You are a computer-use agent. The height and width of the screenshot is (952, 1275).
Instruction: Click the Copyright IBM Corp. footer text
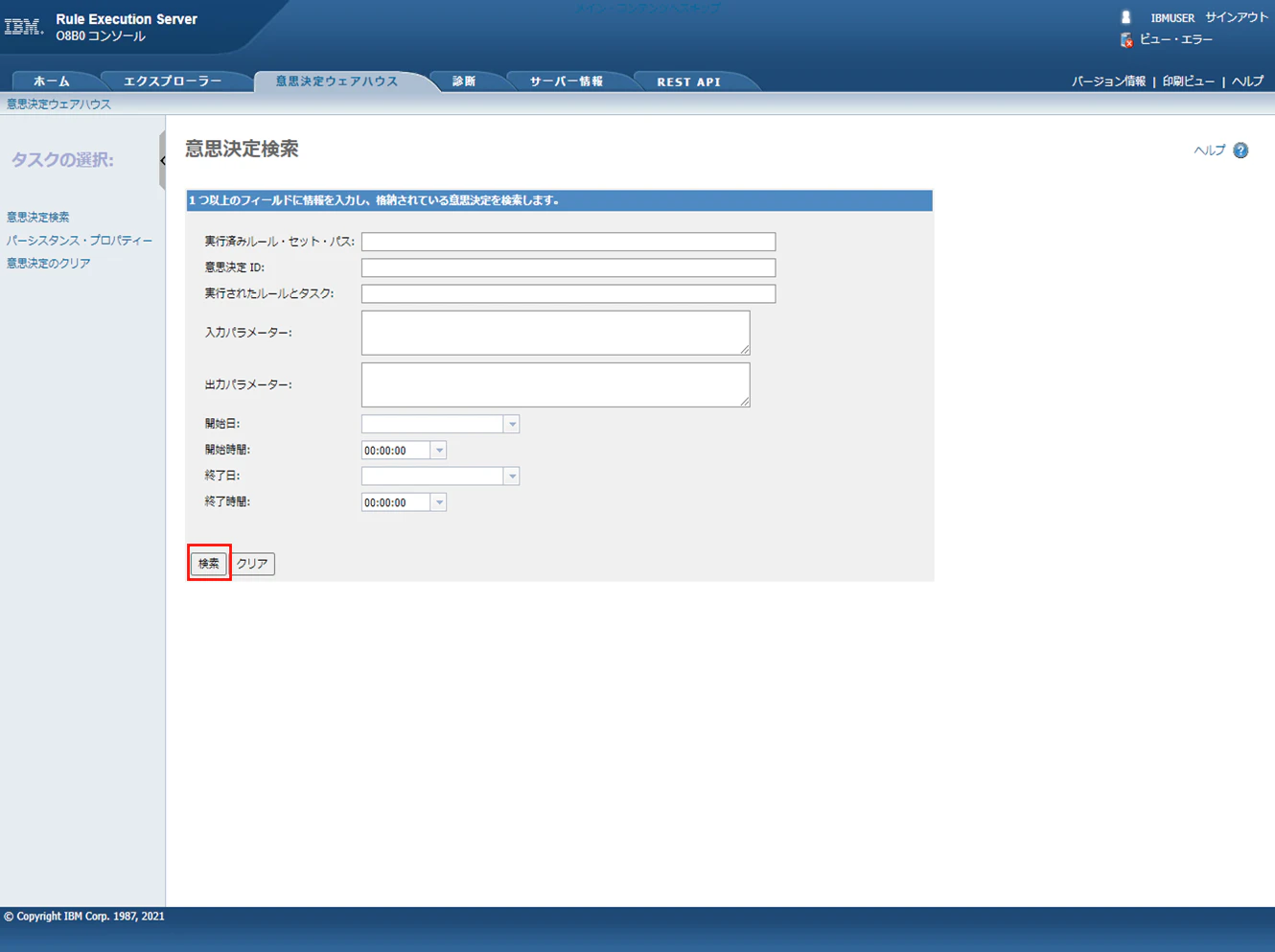point(84,917)
